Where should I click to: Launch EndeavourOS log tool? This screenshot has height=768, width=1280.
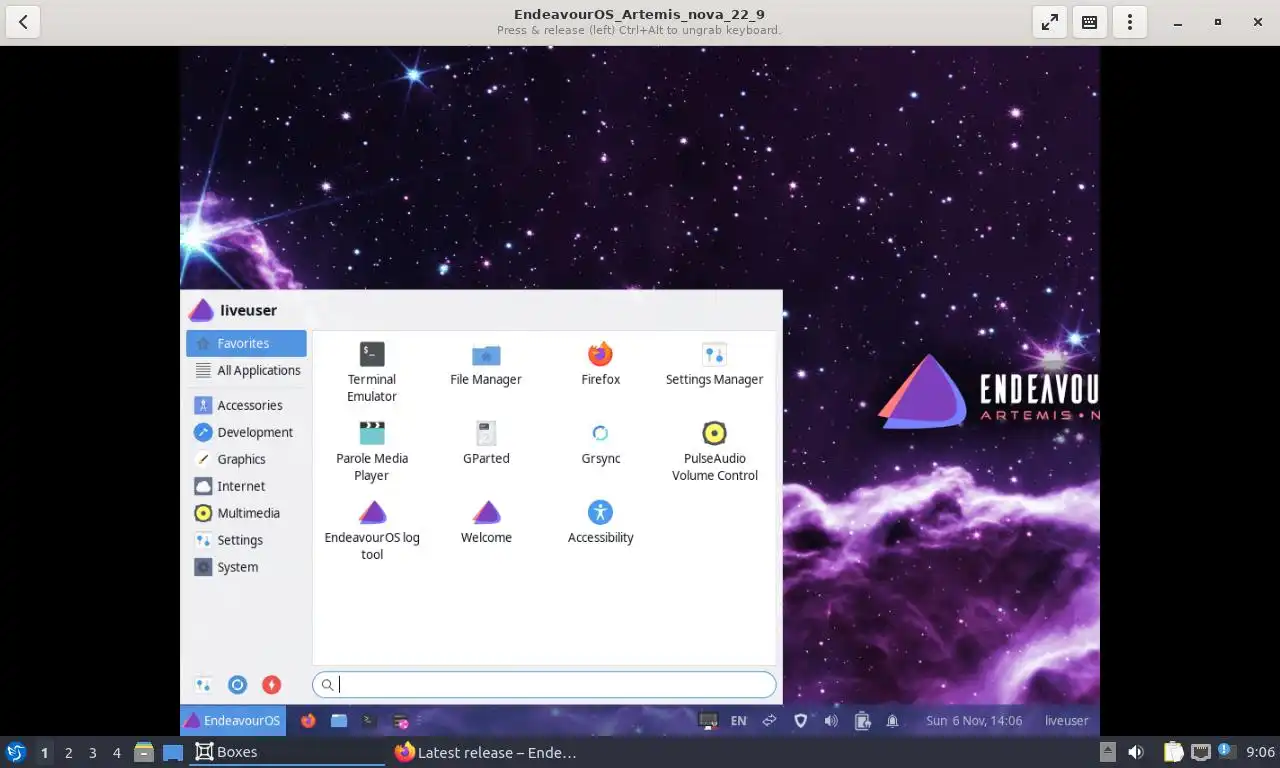pos(372,530)
